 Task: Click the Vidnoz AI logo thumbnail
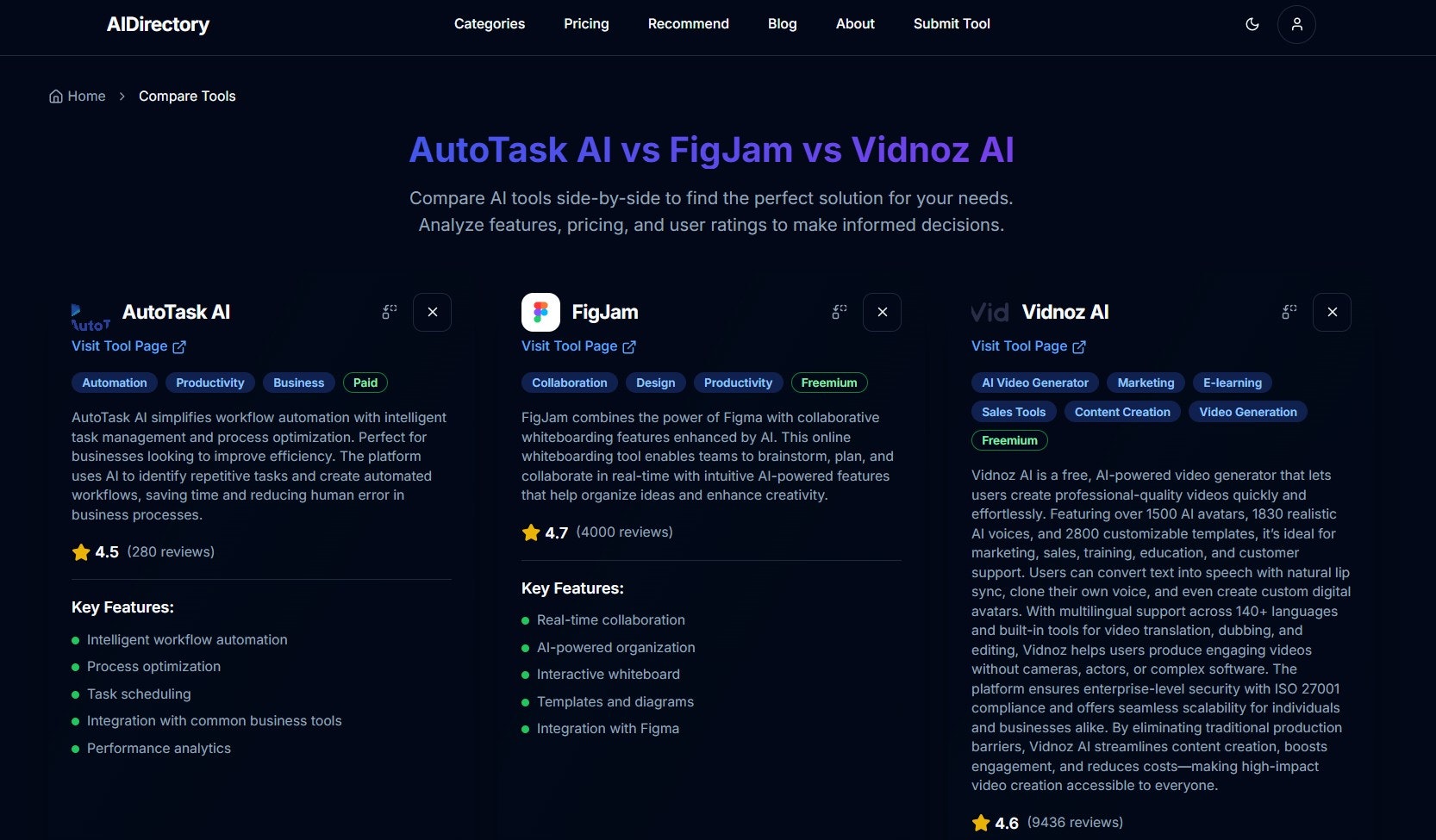[x=990, y=312]
